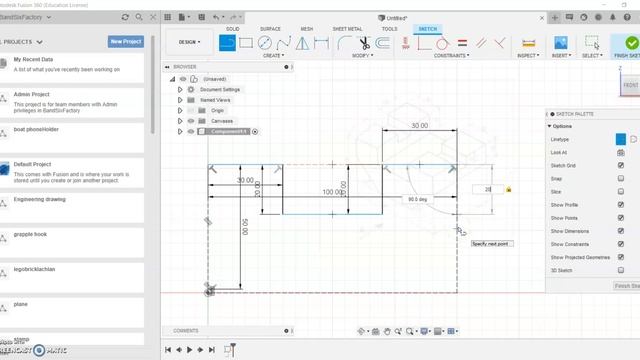This screenshot has width=640, height=360.
Task: Search in the data panel
Action: [x=139, y=17]
